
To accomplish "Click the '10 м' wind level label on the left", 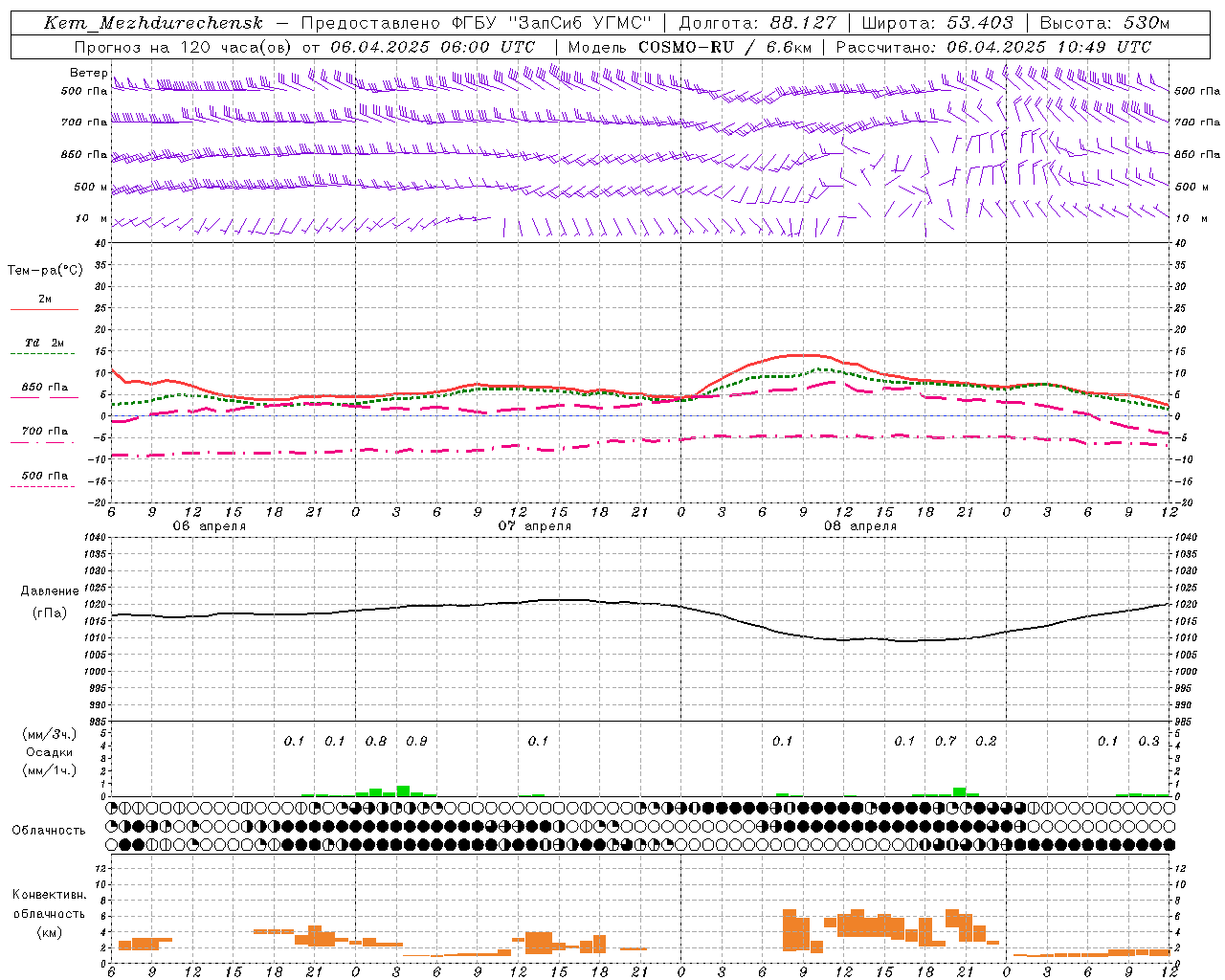I will tap(92, 219).
